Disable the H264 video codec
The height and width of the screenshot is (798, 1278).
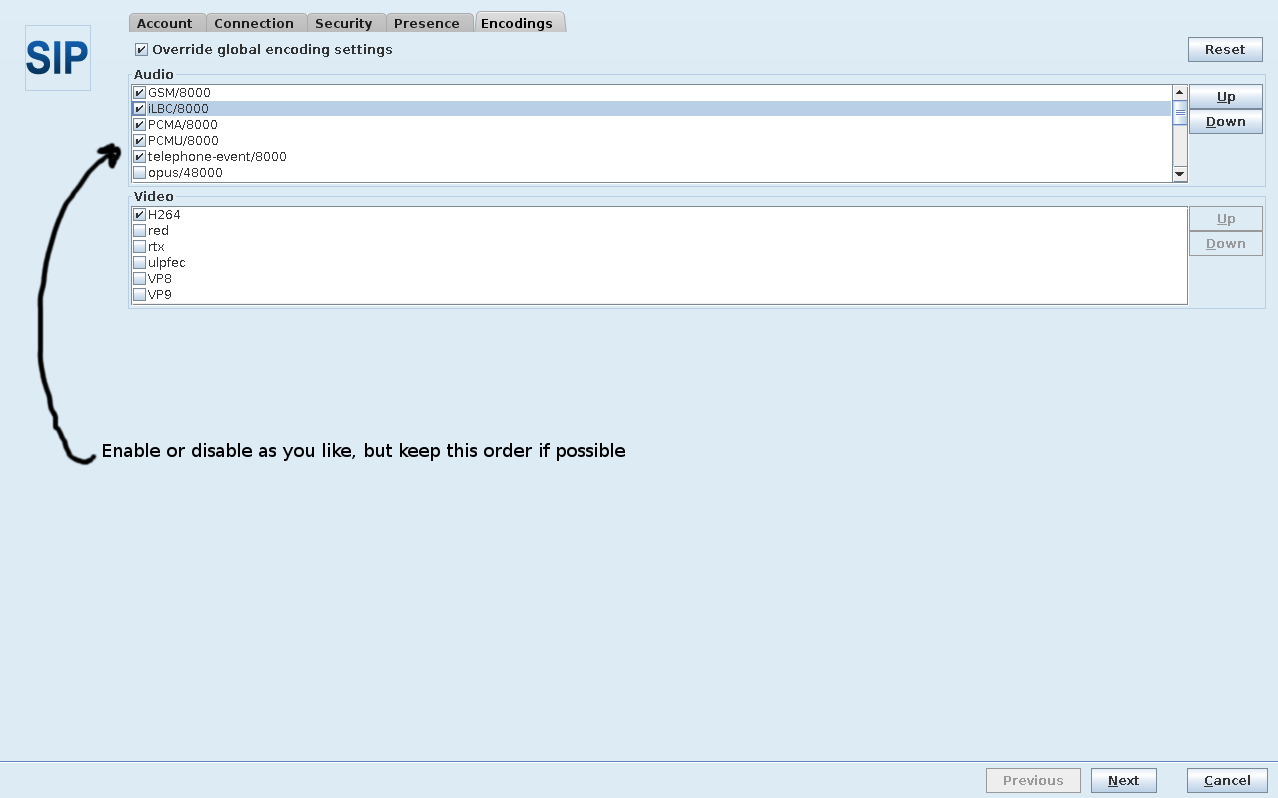pyautogui.click(x=140, y=215)
